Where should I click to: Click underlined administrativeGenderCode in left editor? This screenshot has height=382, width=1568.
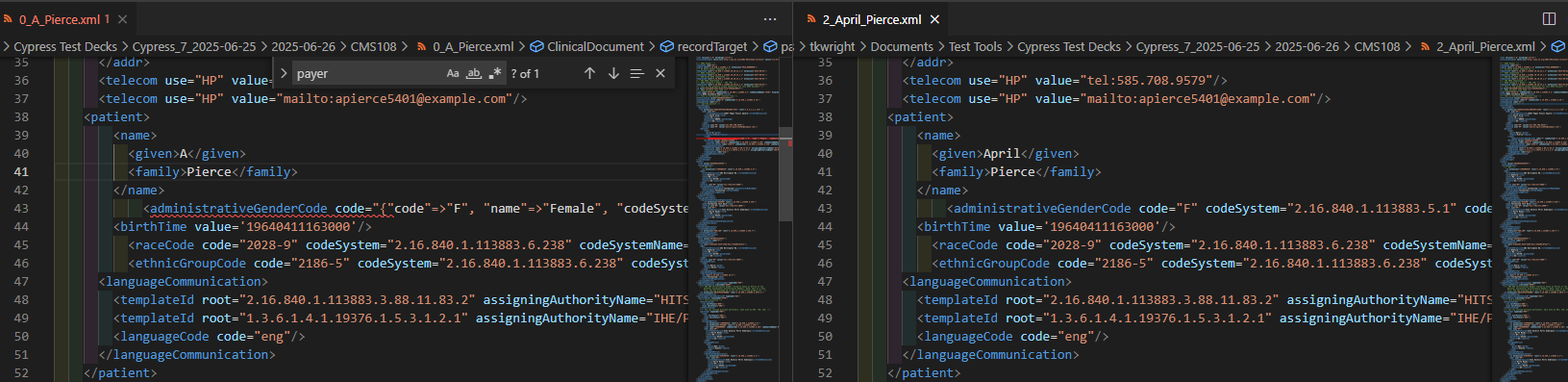tap(238, 208)
